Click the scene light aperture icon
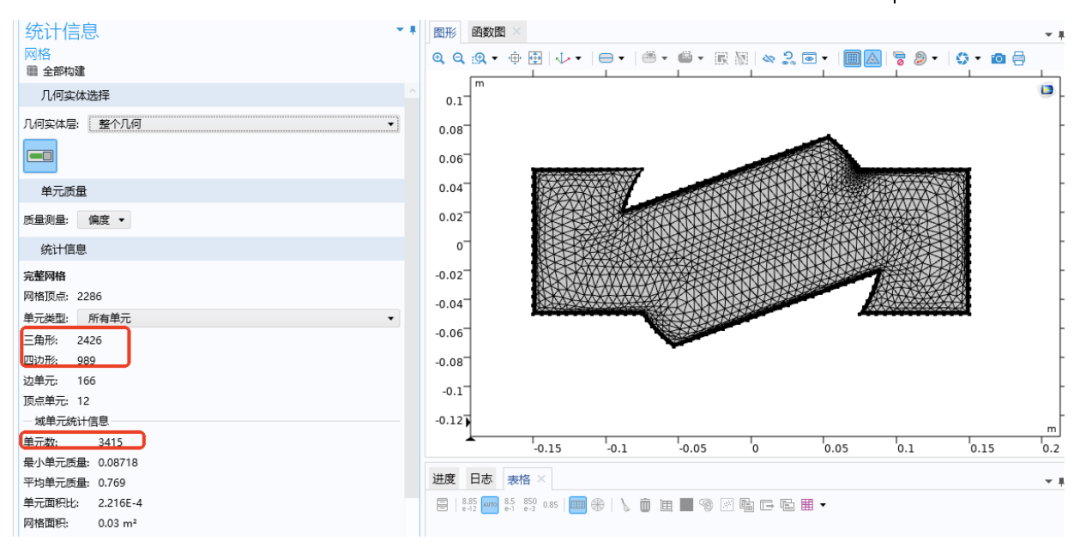Image resolution: width=1080 pixels, height=547 pixels. click(963, 59)
